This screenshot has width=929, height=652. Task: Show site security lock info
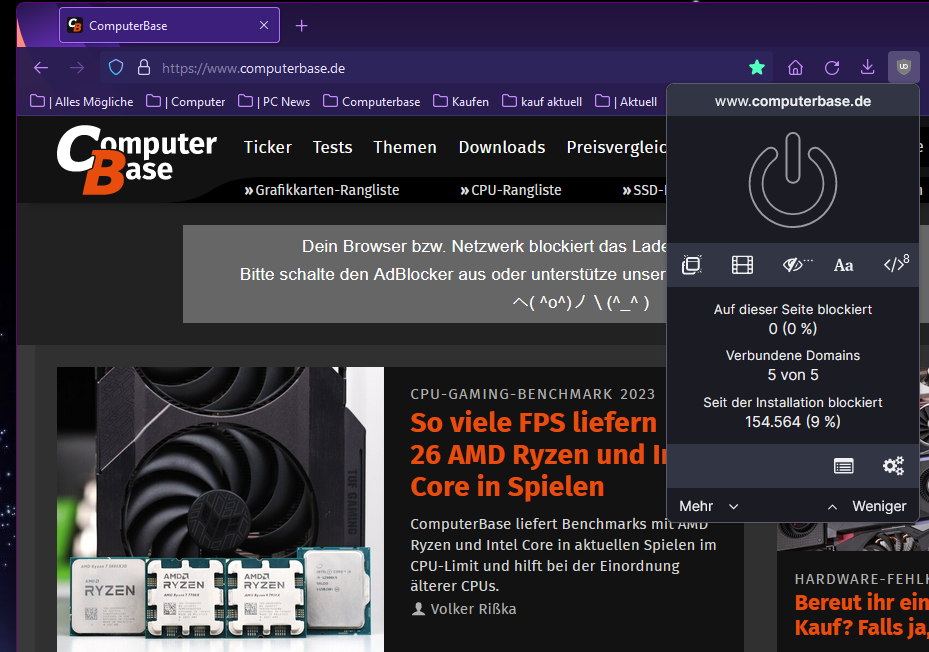click(x=144, y=68)
